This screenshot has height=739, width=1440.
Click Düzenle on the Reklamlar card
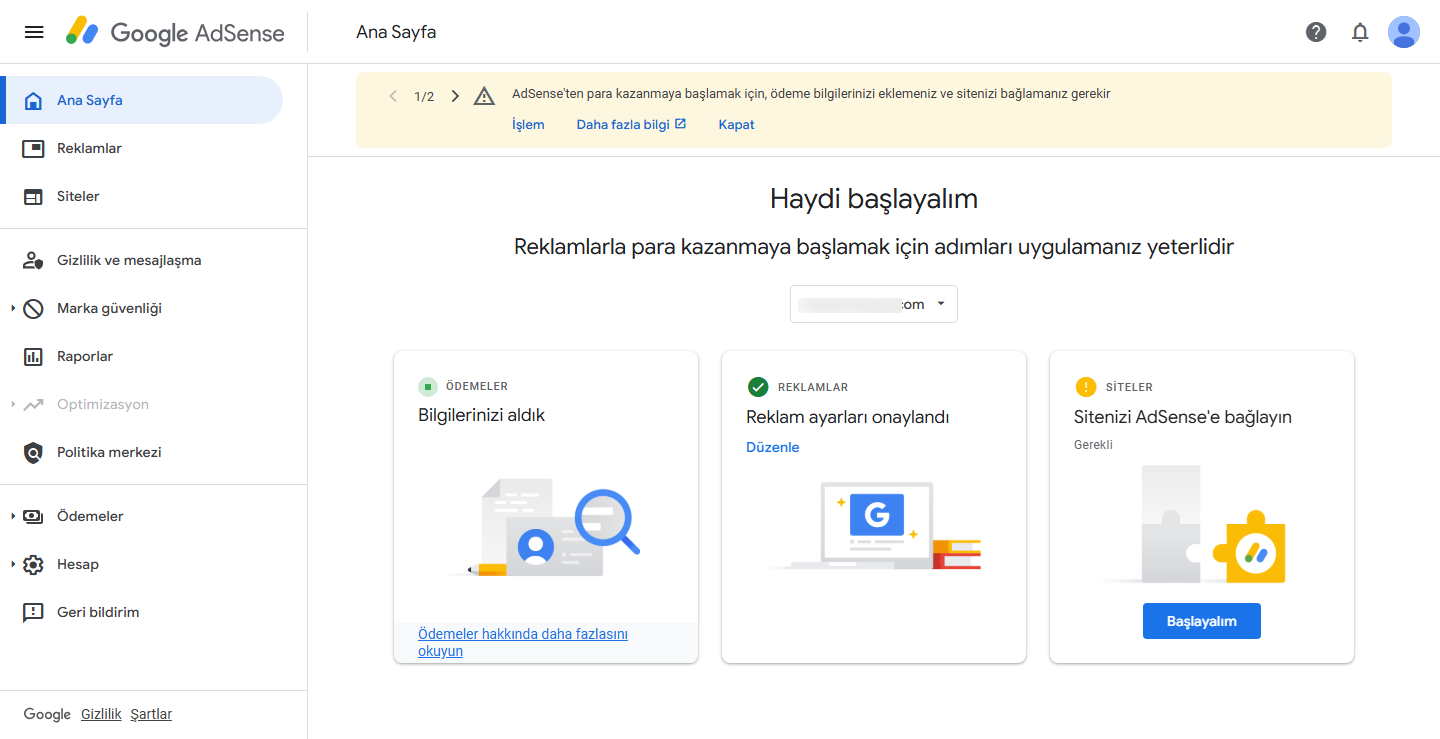(773, 447)
